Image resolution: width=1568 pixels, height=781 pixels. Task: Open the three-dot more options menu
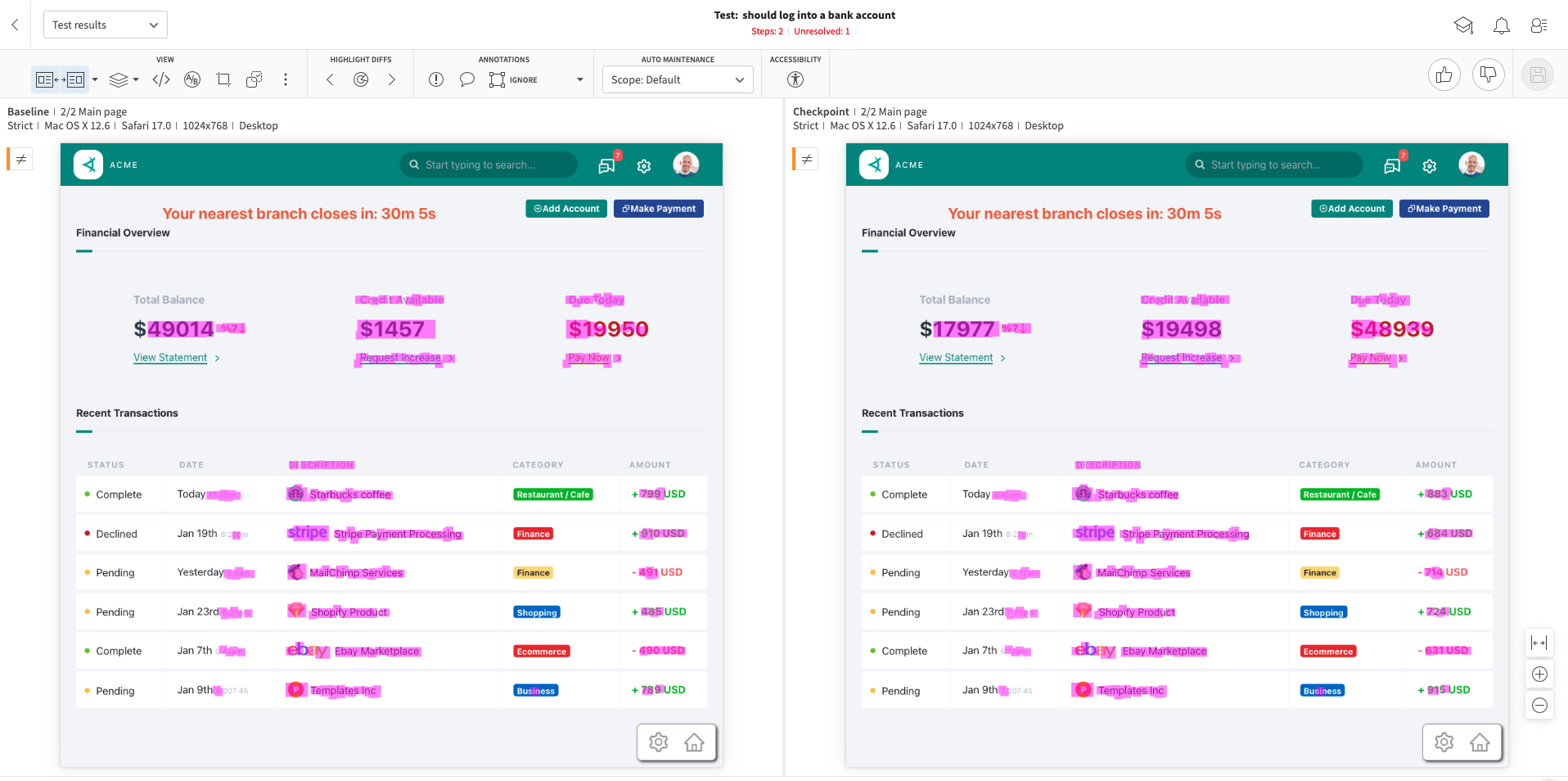[x=285, y=79]
